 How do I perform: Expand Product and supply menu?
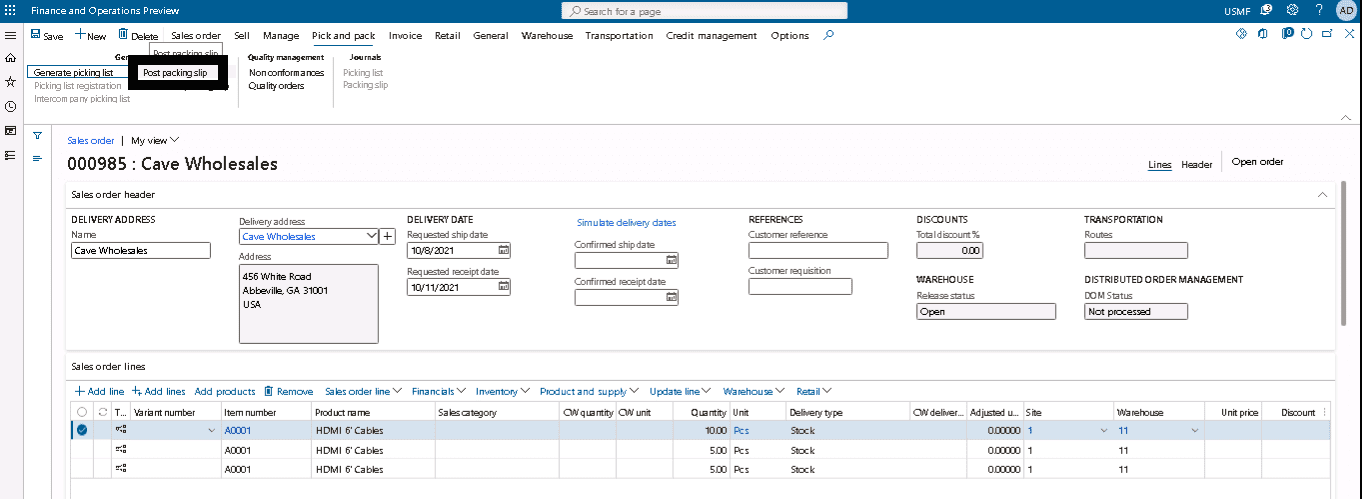pyautogui.click(x=590, y=391)
